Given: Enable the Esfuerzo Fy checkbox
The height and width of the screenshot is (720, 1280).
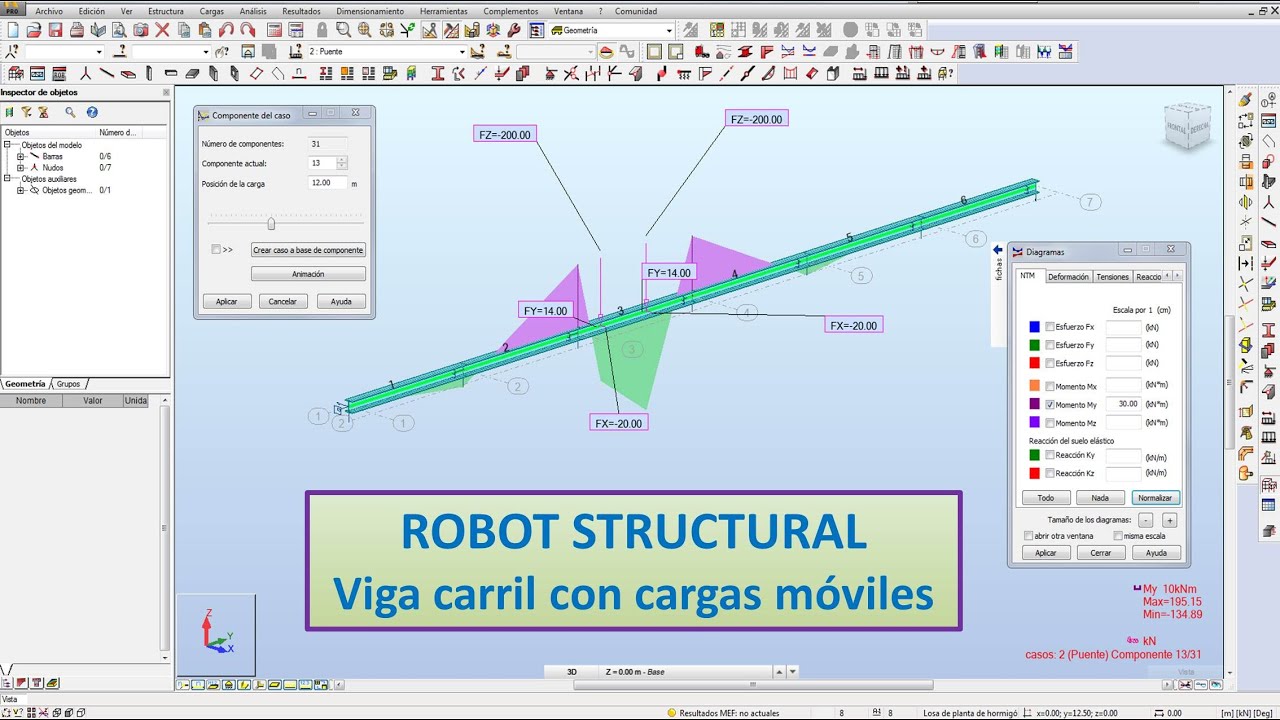Looking at the screenshot, I should click(x=1050, y=345).
